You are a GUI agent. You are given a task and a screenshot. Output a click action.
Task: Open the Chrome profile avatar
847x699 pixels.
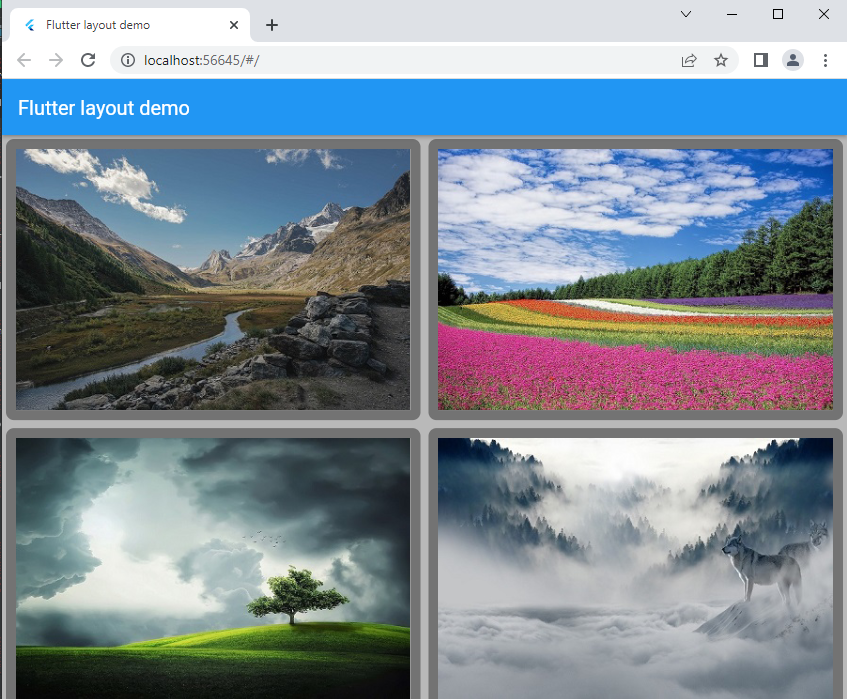[792, 60]
